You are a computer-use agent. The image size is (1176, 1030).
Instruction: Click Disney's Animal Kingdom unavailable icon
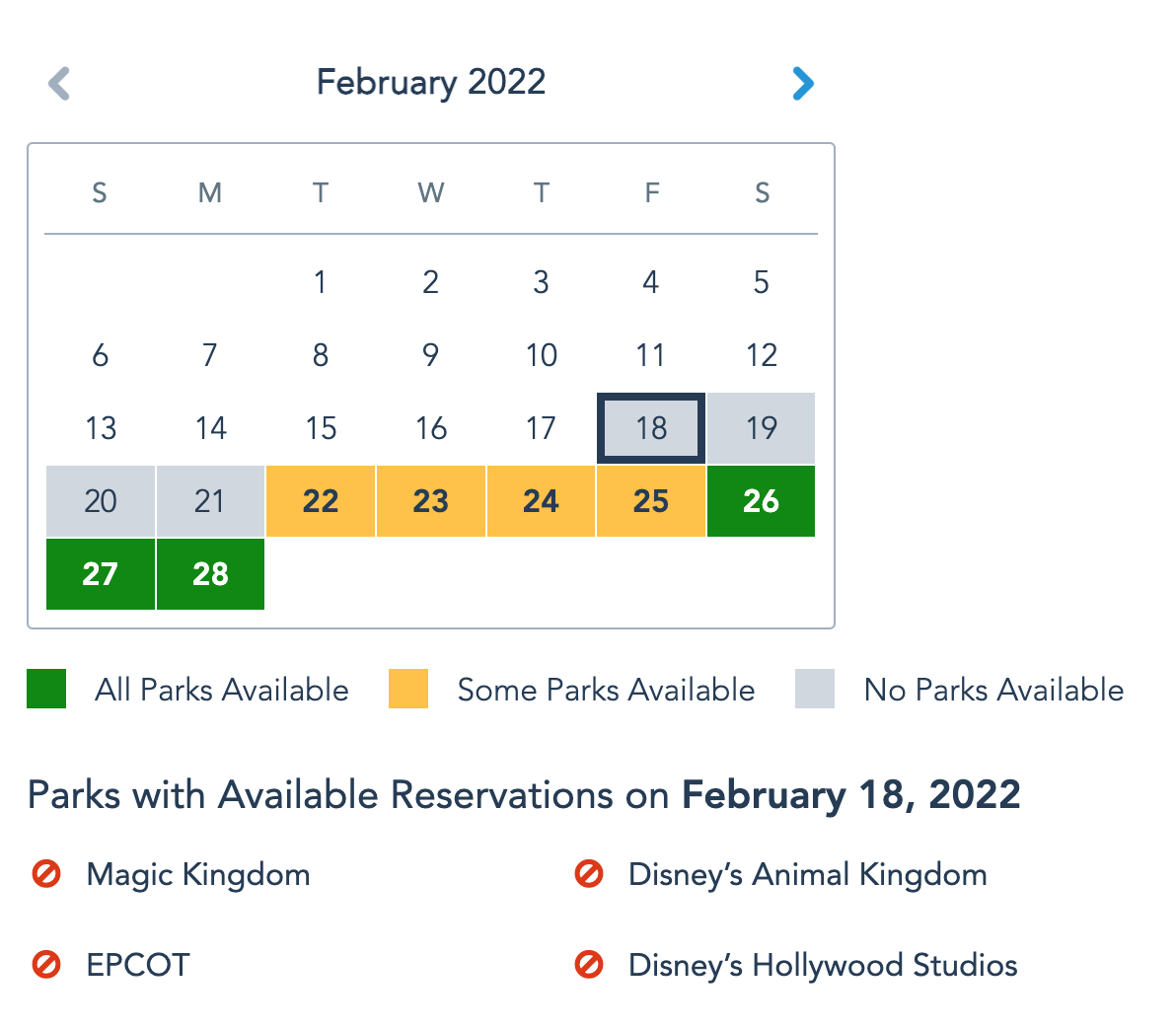589,874
